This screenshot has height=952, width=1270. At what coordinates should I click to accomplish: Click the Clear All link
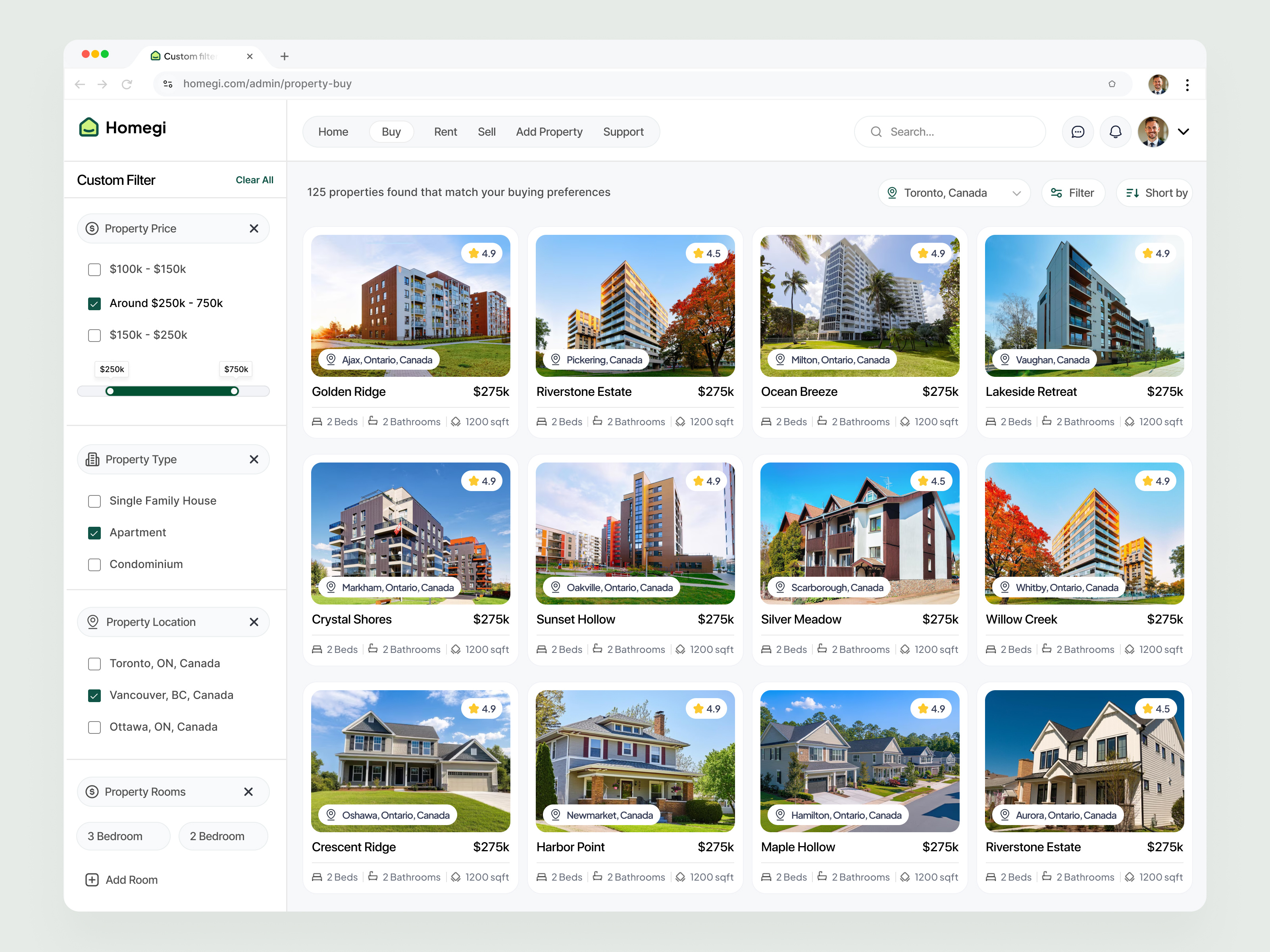click(x=254, y=180)
